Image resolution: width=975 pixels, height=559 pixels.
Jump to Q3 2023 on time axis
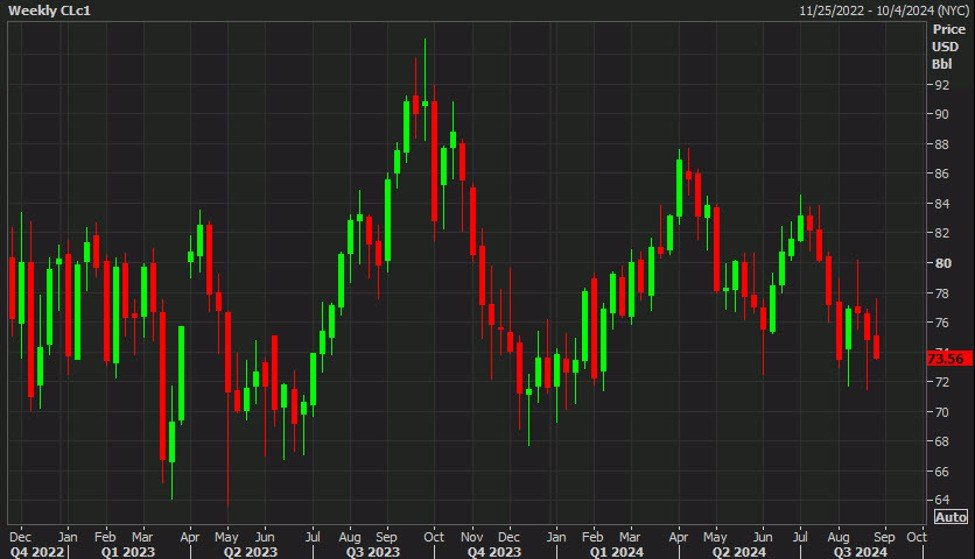(374, 551)
